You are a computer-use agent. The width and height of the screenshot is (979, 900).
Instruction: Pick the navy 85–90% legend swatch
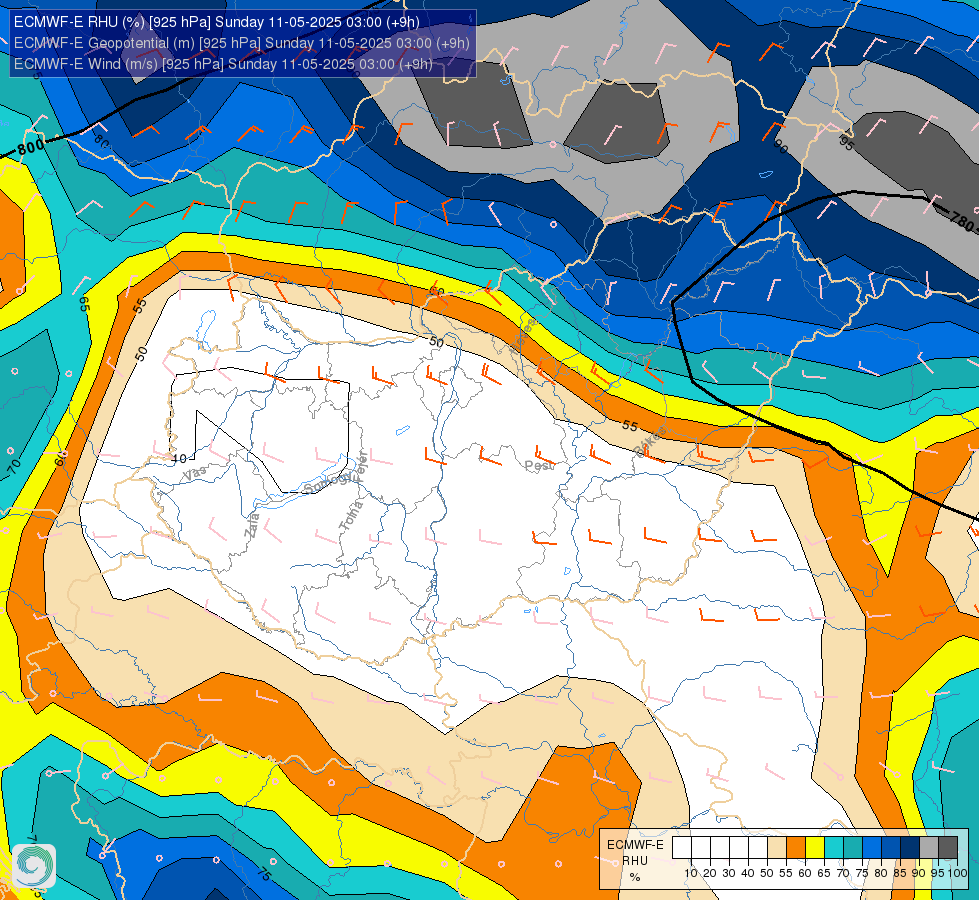910,848
